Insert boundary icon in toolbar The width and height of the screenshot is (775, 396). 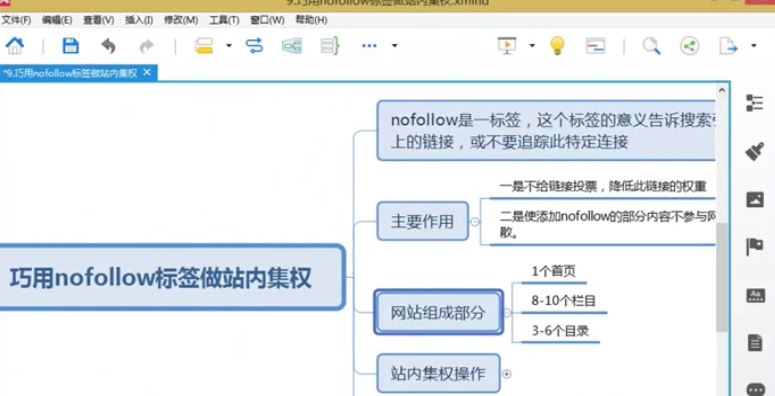(x=292, y=46)
